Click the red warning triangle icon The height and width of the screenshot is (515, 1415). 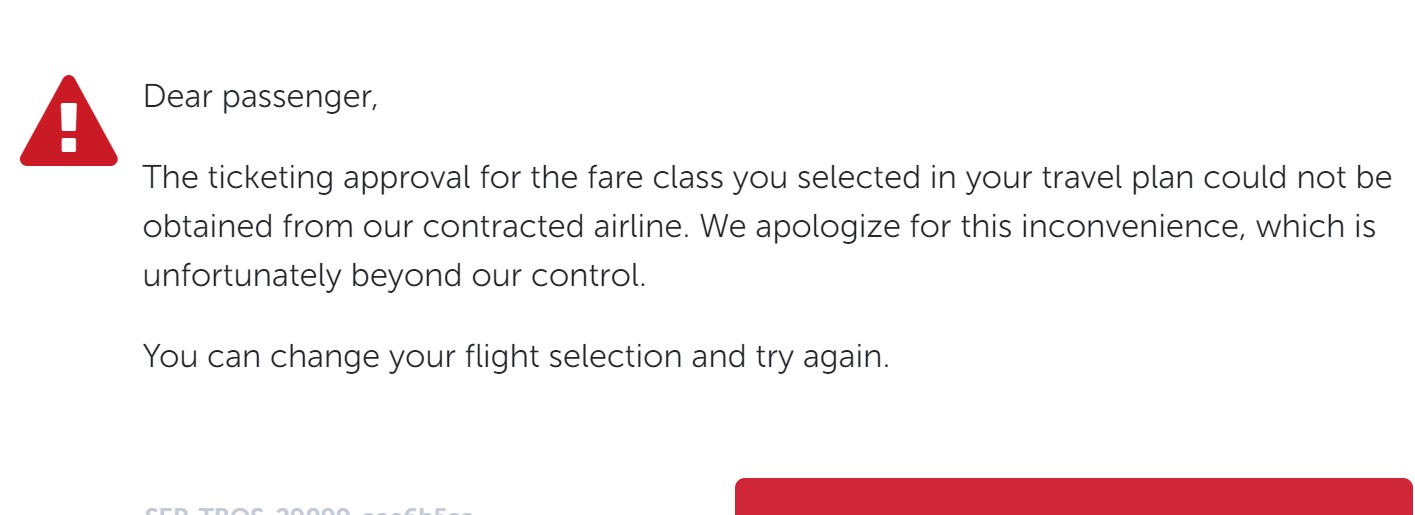point(69,123)
